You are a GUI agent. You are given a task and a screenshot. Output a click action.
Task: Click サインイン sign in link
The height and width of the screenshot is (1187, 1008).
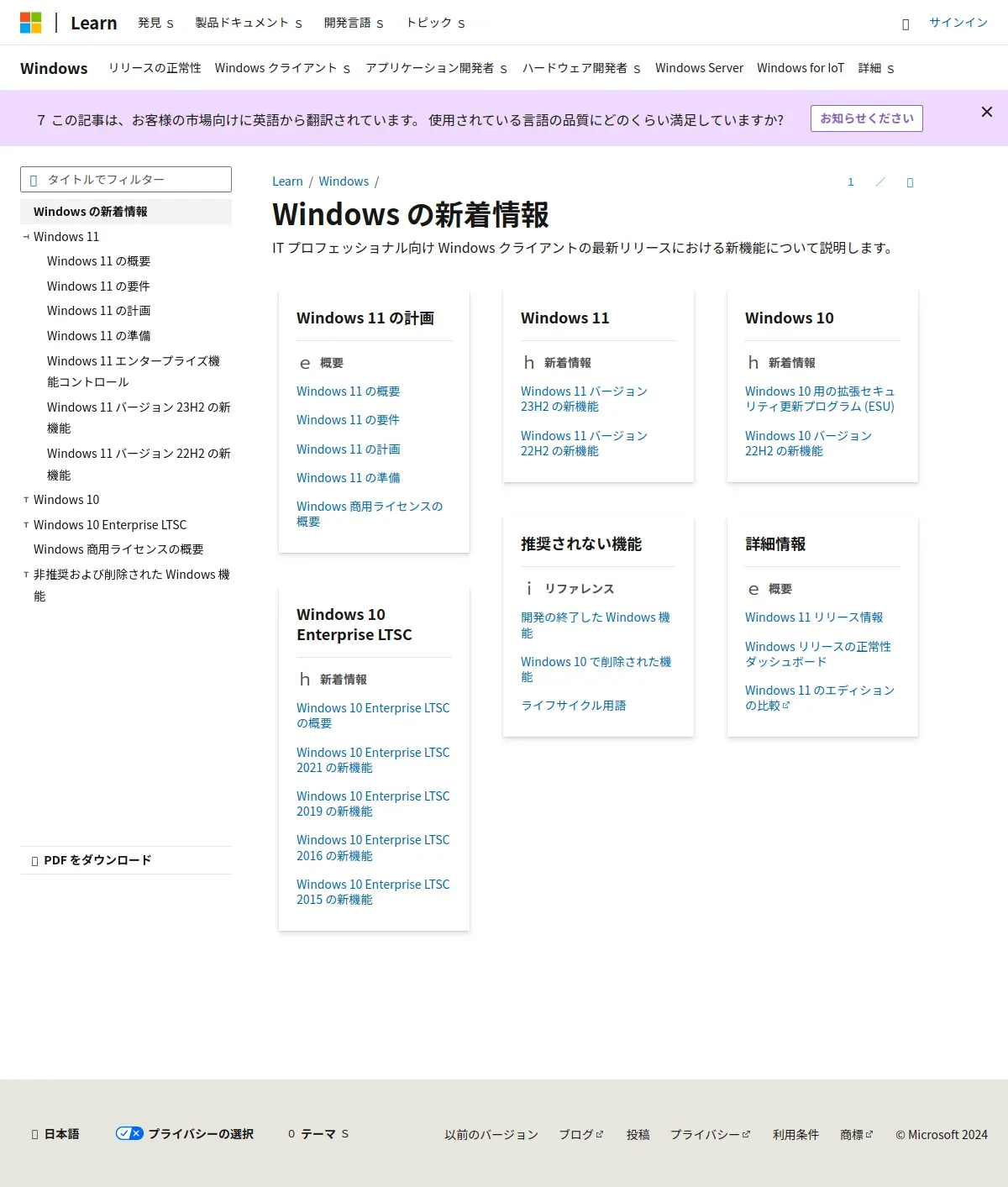point(958,23)
